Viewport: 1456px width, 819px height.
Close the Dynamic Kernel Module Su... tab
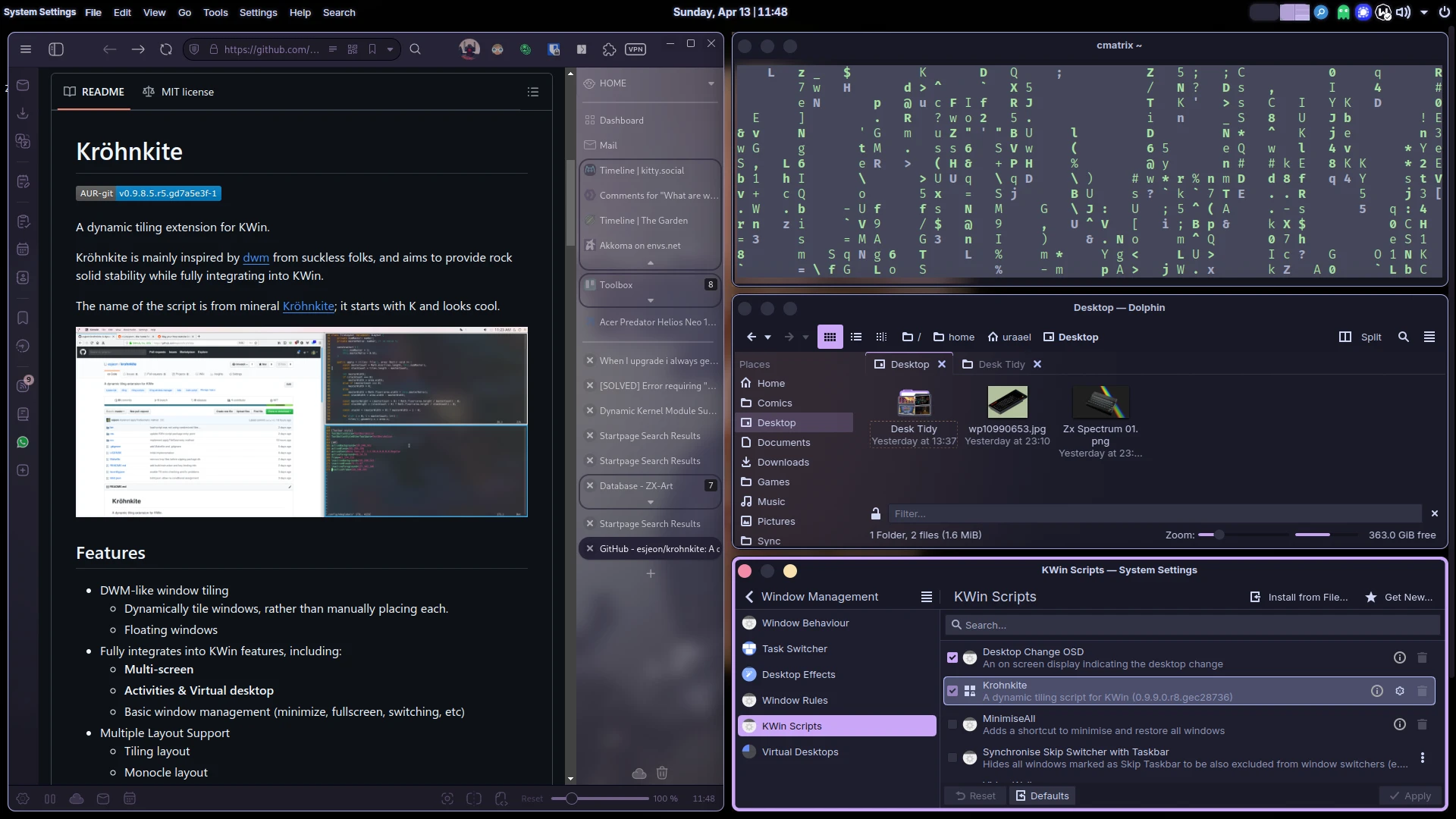[590, 411]
